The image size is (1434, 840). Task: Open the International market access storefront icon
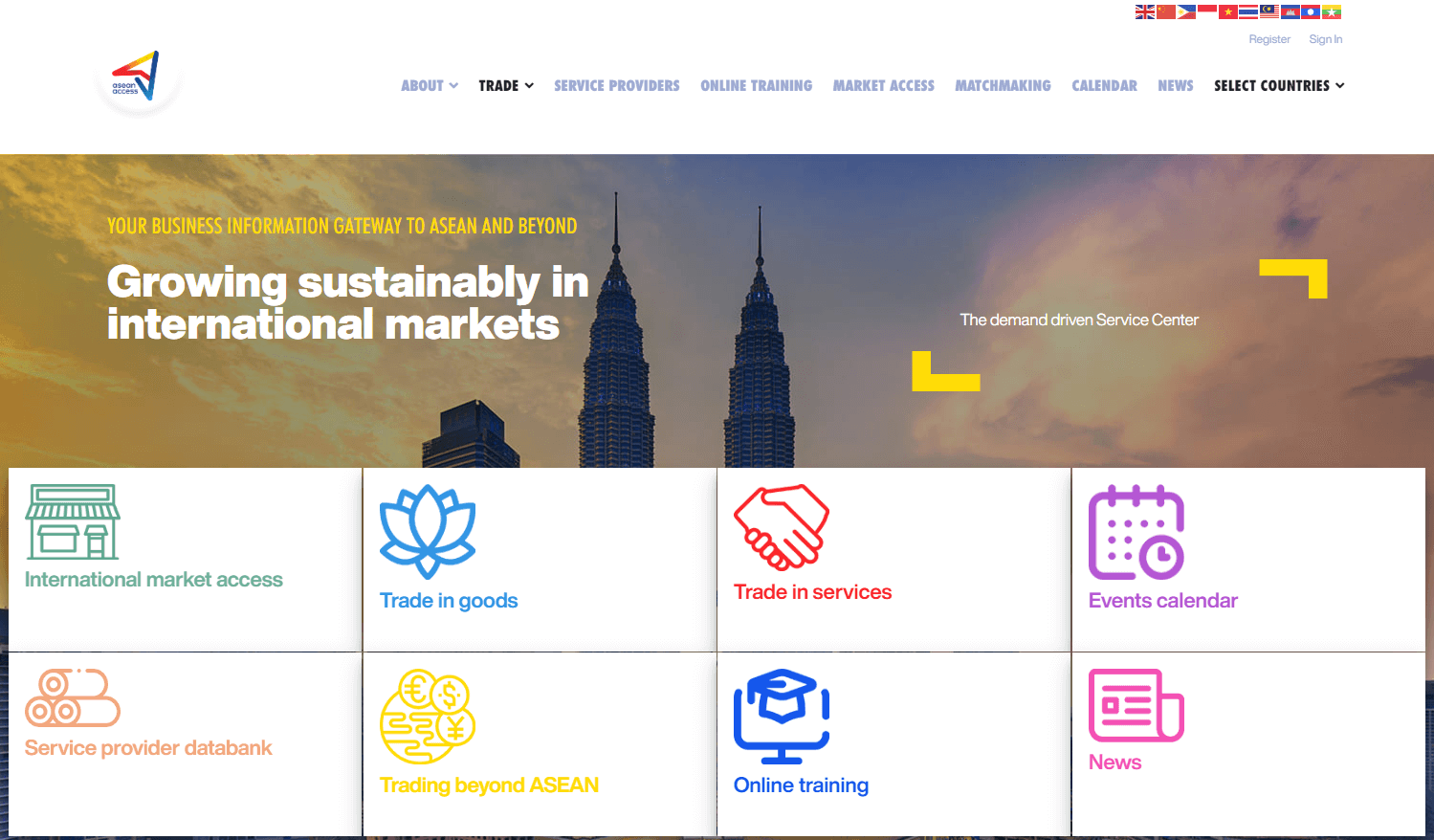(x=73, y=521)
